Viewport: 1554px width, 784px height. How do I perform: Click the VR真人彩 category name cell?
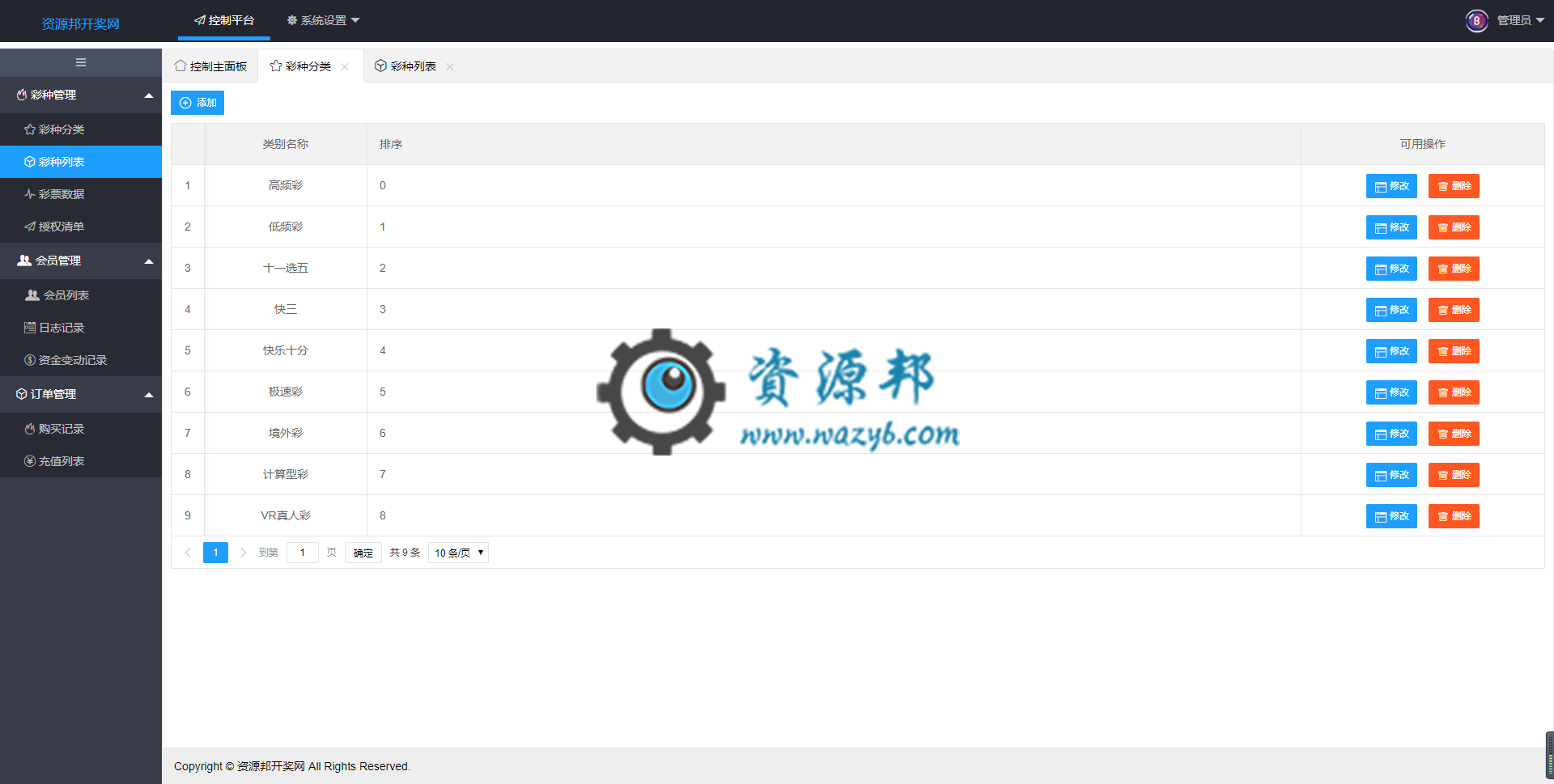(286, 515)
